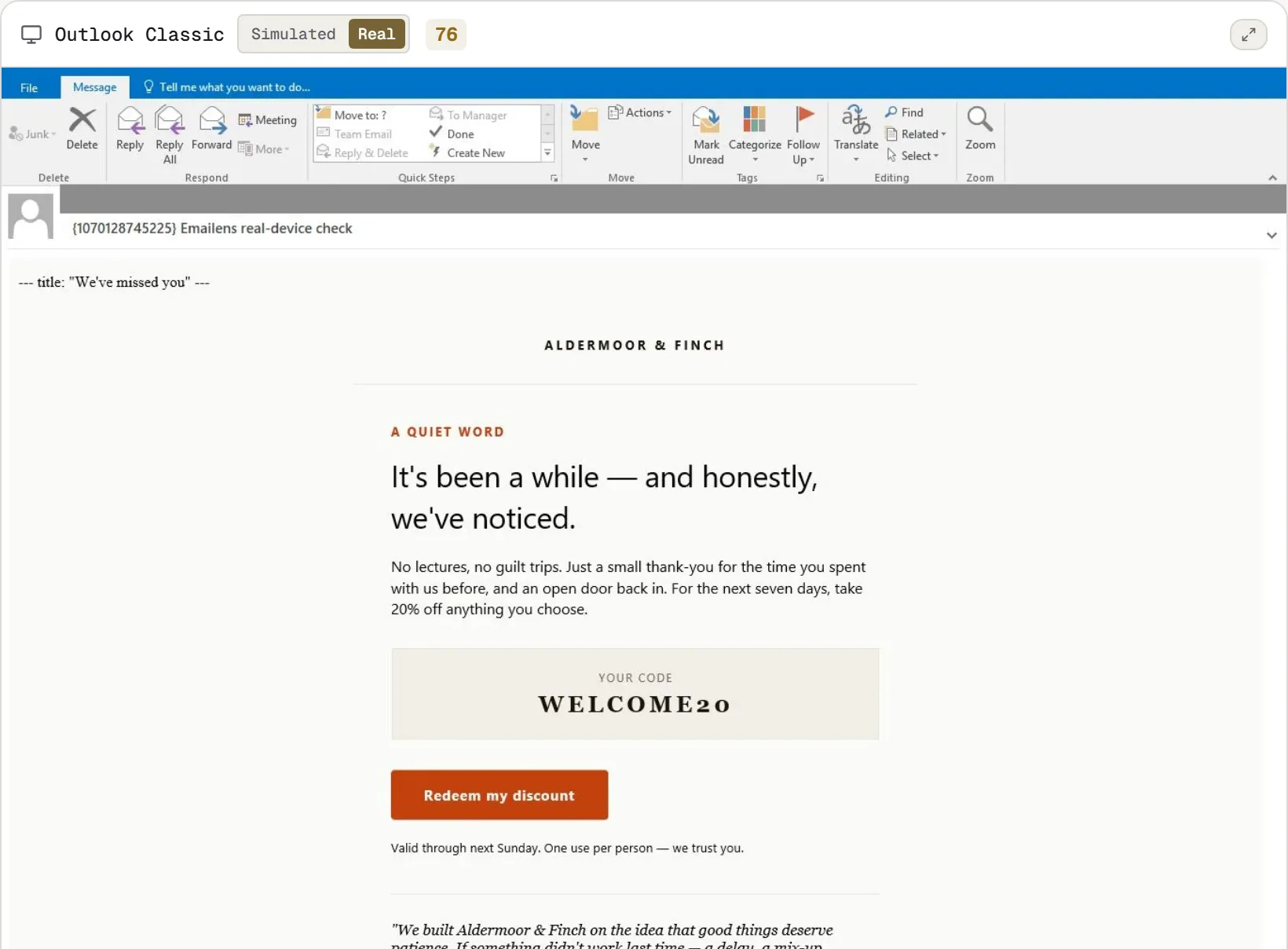The image size is (1288, 949).
Task: Click Create New quick step
Action: (467, 153)
